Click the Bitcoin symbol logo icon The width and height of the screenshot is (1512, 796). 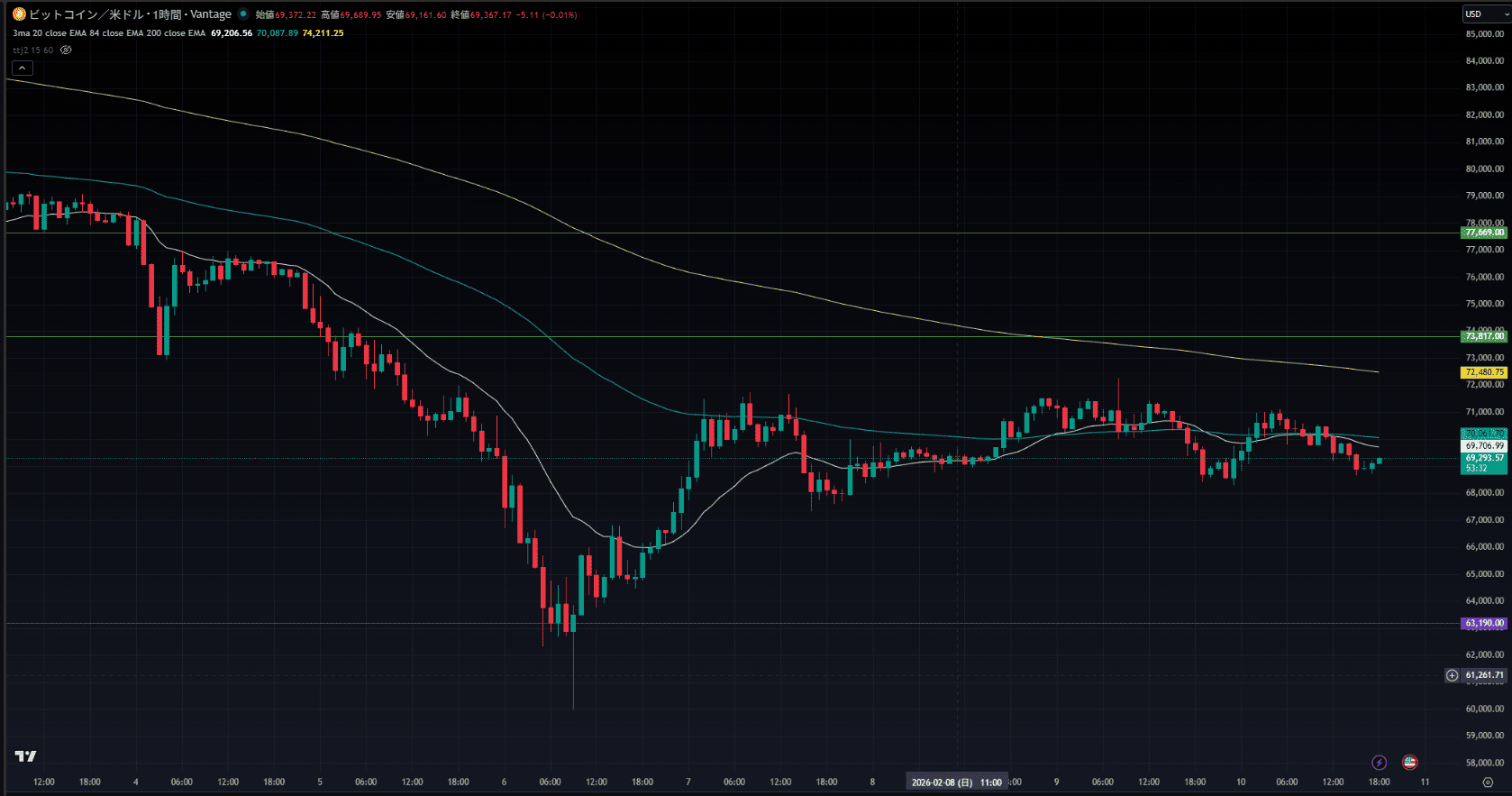coord(19,14)
